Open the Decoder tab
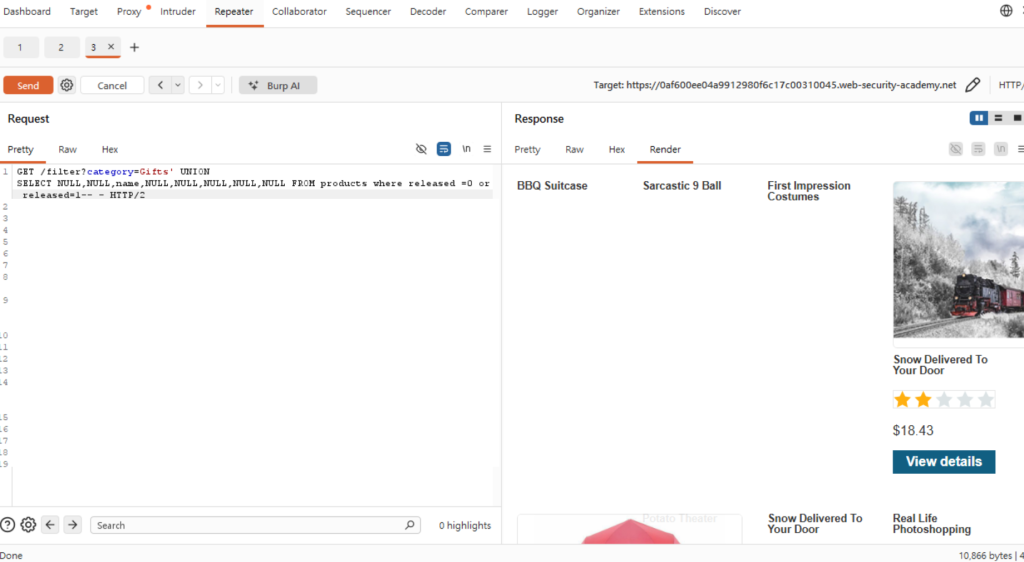This screenshot has height=562, width=1024. pyautogui.click(x=428, y=11)
